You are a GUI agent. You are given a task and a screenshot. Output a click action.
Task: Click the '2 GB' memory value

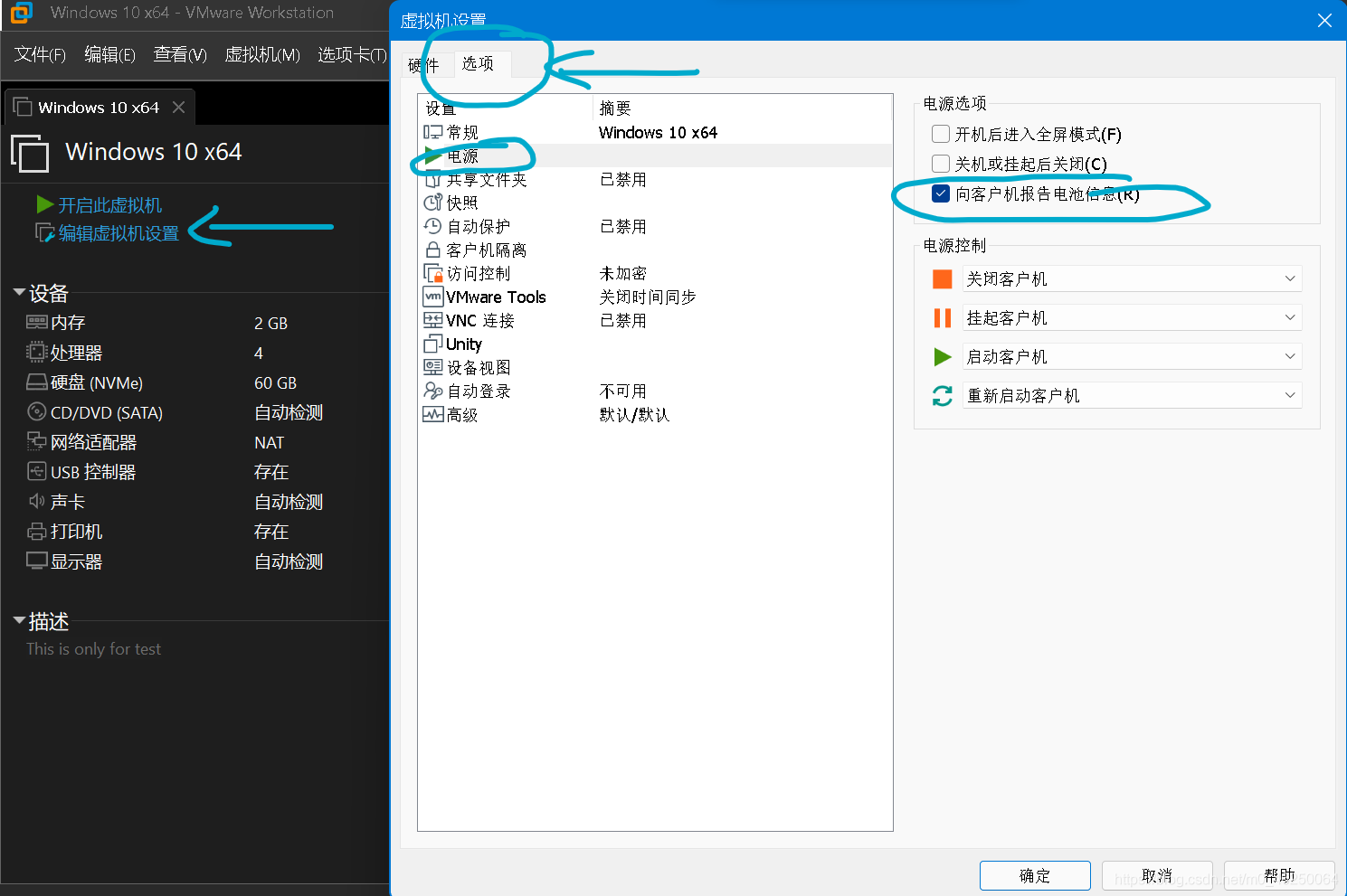pos(270,323)
